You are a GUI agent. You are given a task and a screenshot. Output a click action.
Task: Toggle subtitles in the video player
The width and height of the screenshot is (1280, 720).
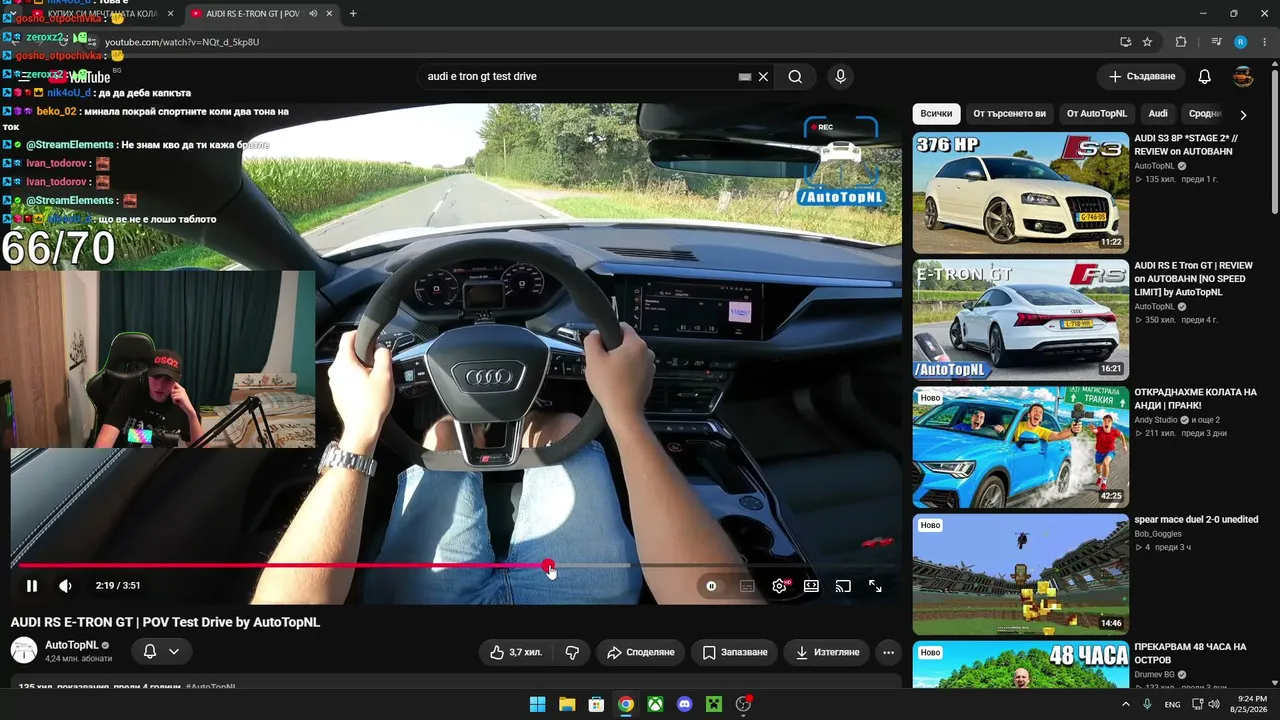pos(747,586)
